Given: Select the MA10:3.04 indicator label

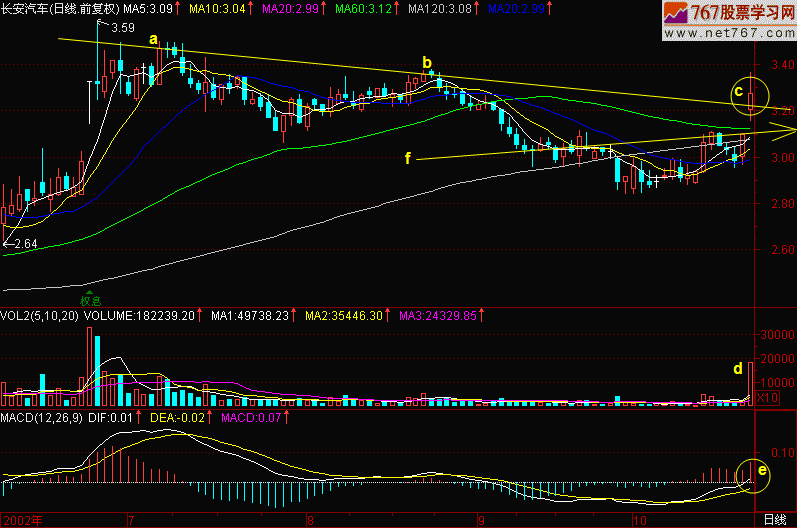Looking at the screenshot, I should point(221,8).
